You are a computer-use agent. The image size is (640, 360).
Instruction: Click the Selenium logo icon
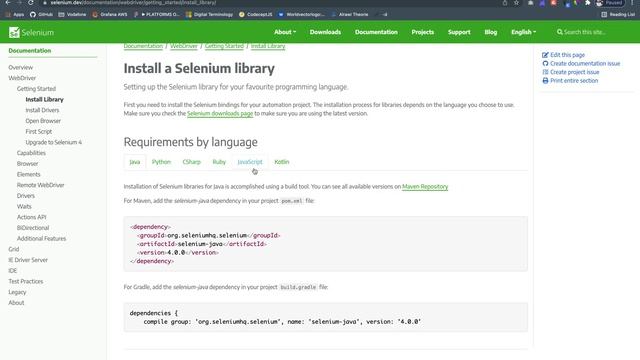[14, 32]
